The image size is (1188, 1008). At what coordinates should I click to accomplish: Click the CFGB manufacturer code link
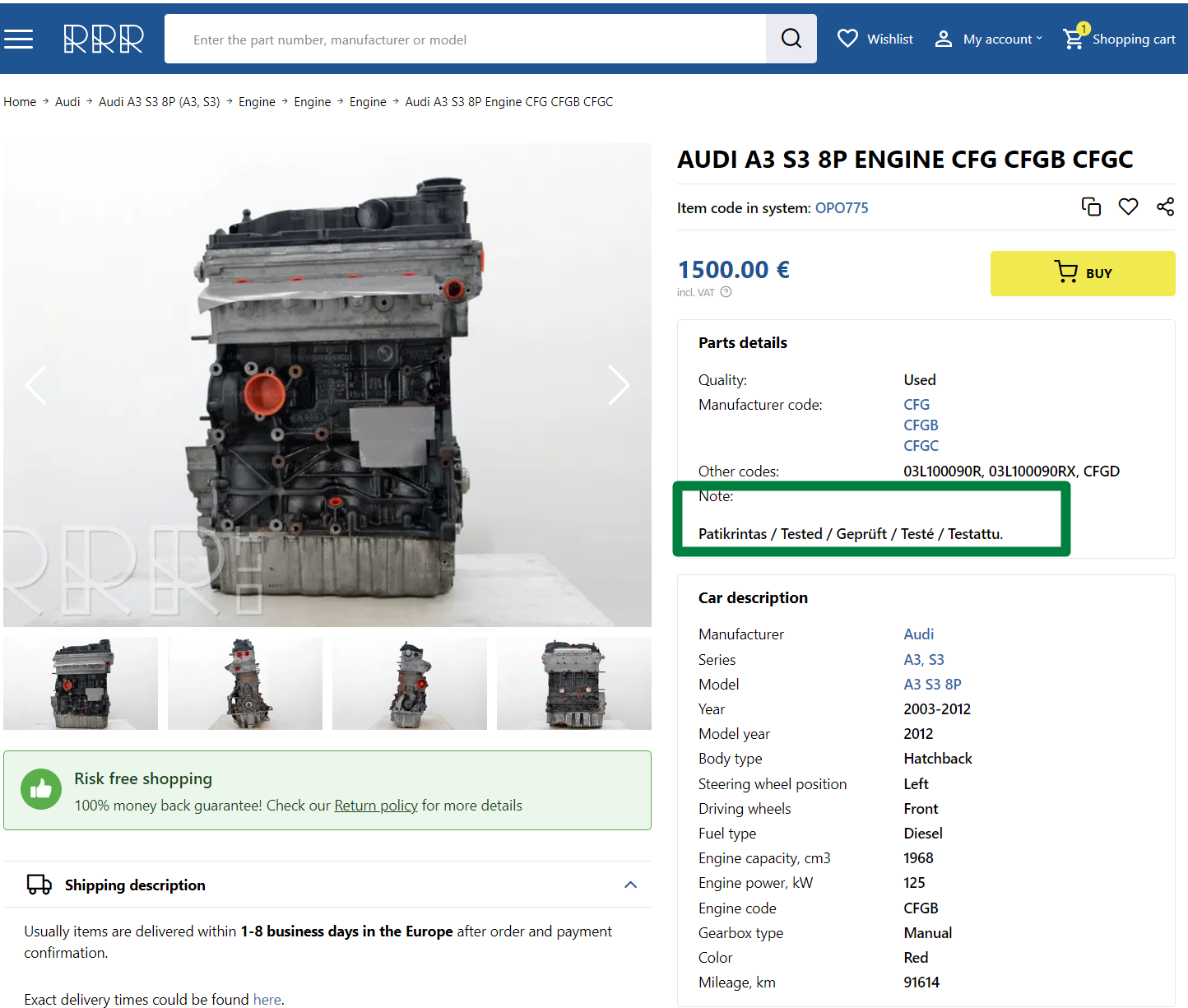[x=921, y=425]
